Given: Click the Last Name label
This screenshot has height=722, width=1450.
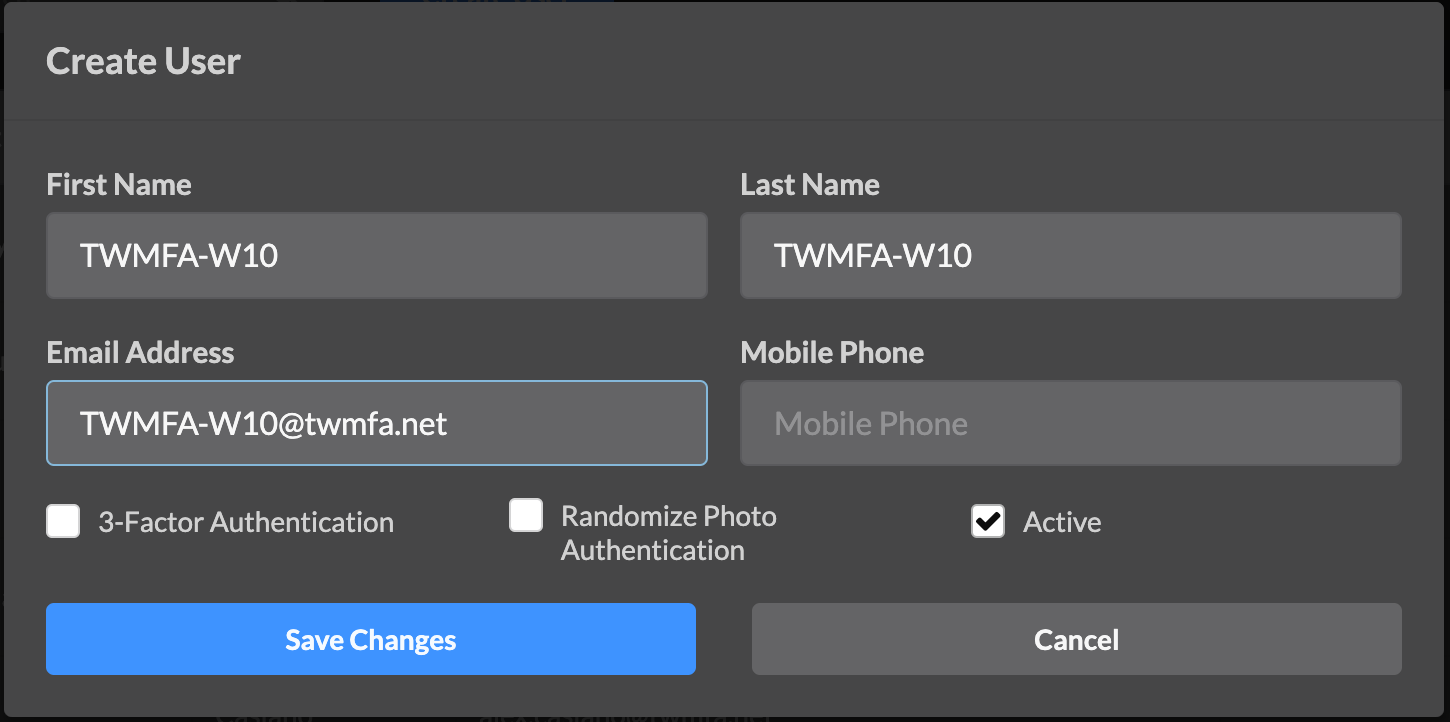Looking at the screenshot, I should click(x=810, y=185).
